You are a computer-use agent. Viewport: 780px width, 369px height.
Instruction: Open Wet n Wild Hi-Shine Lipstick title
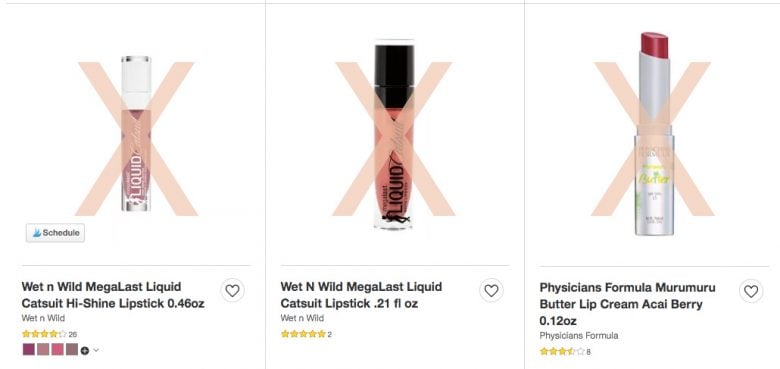[113, 295]
